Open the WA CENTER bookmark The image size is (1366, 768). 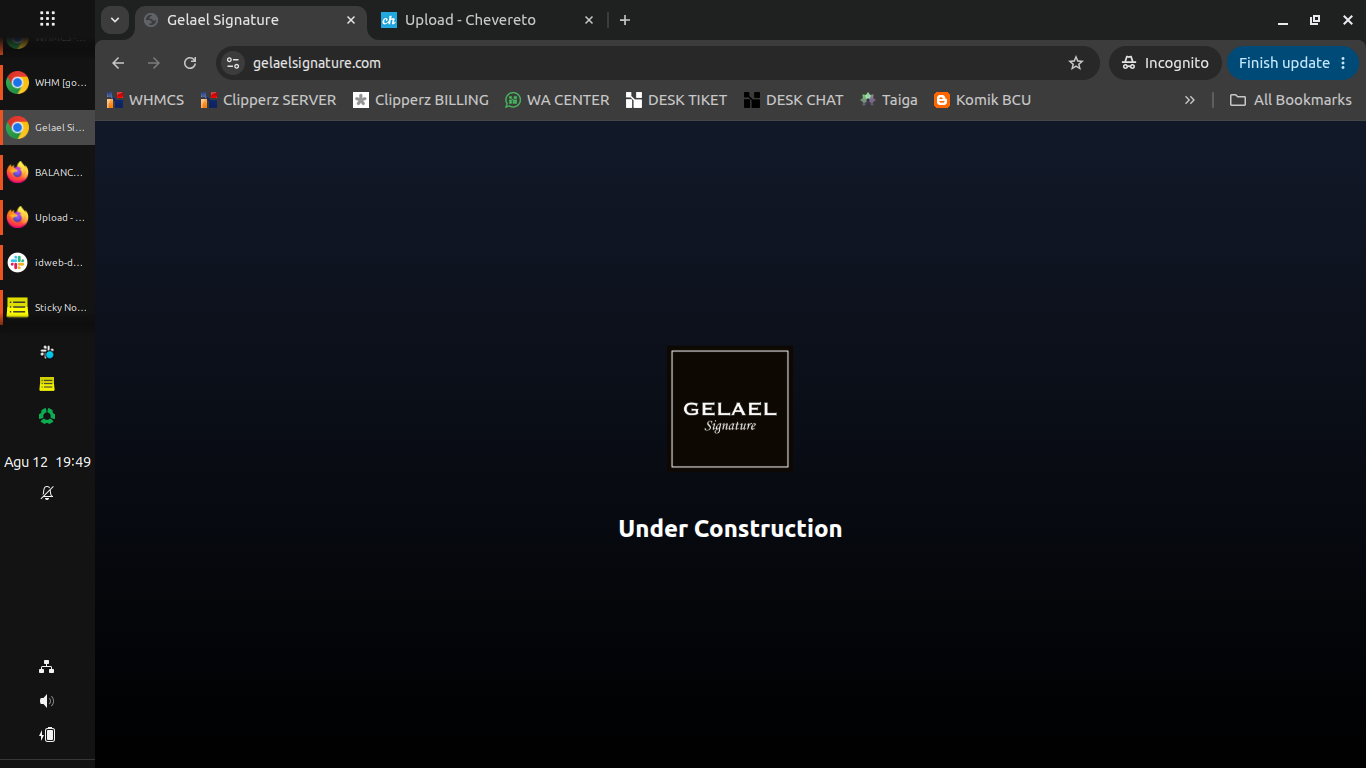tap(557, 100)
